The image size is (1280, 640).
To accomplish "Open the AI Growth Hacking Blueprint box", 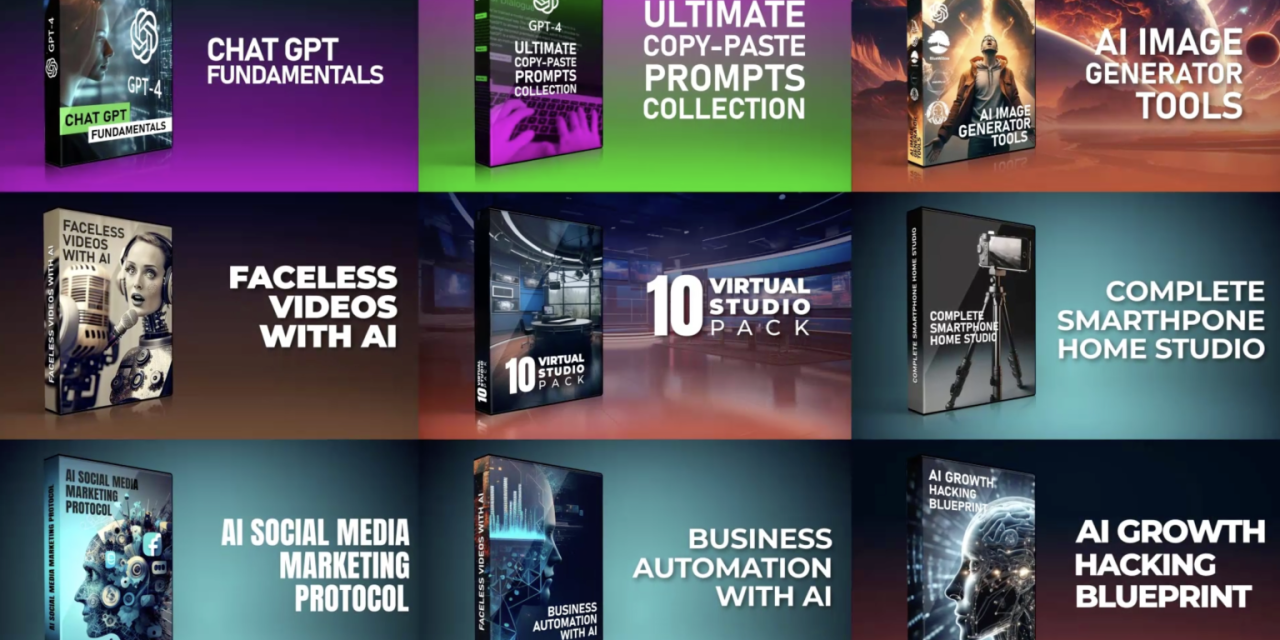I will pos(970,548).
